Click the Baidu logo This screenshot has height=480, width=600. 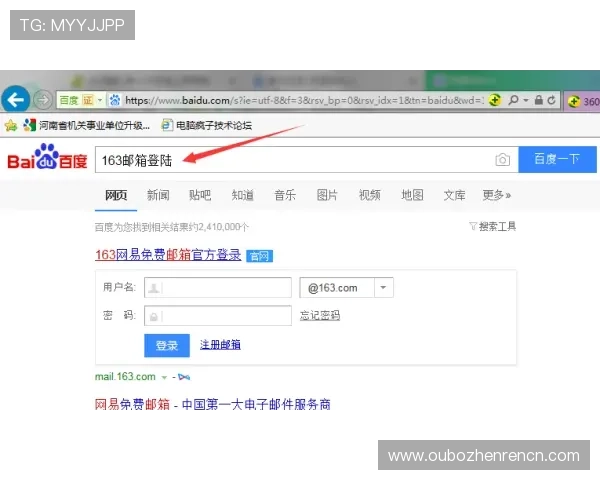[47, 157]
